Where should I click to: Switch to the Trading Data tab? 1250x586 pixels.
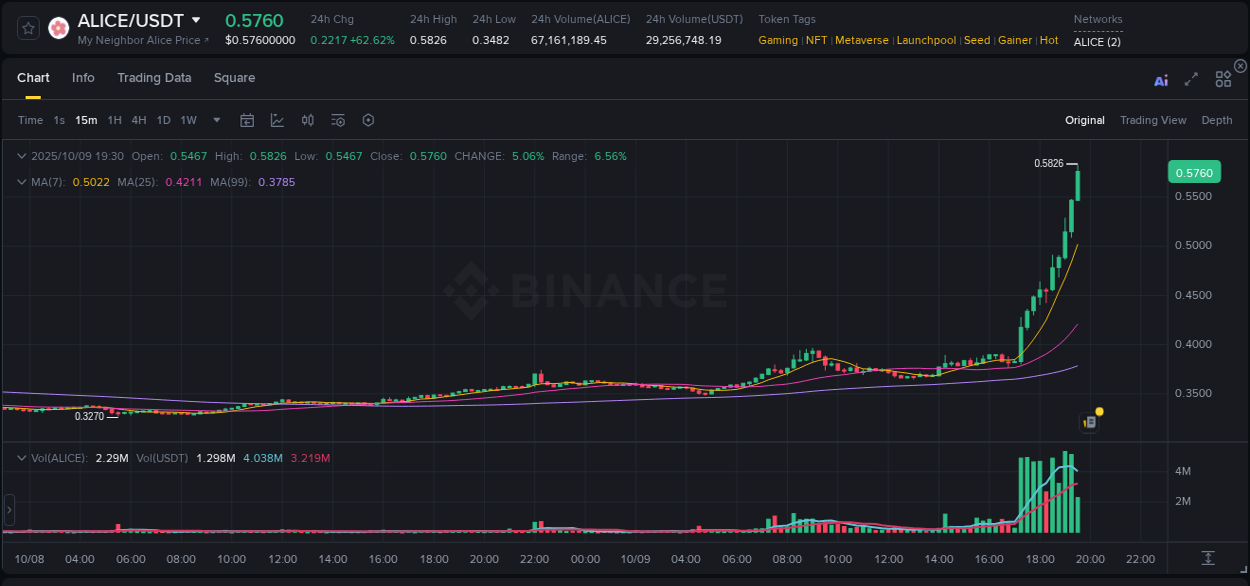coord(154,78)
